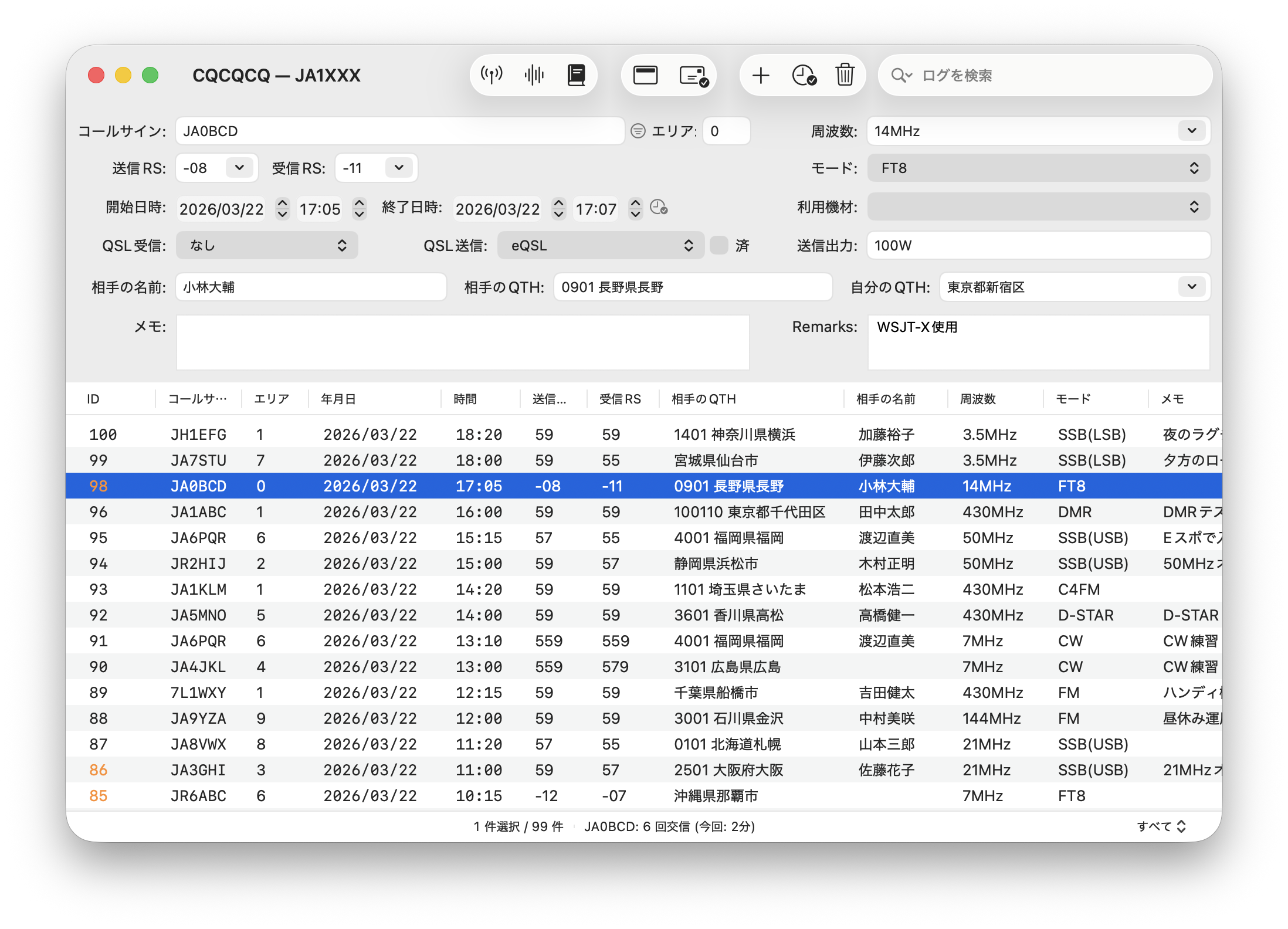Click the audio waveform icon
1288x929 pixels.
click(x=534, y=75)
